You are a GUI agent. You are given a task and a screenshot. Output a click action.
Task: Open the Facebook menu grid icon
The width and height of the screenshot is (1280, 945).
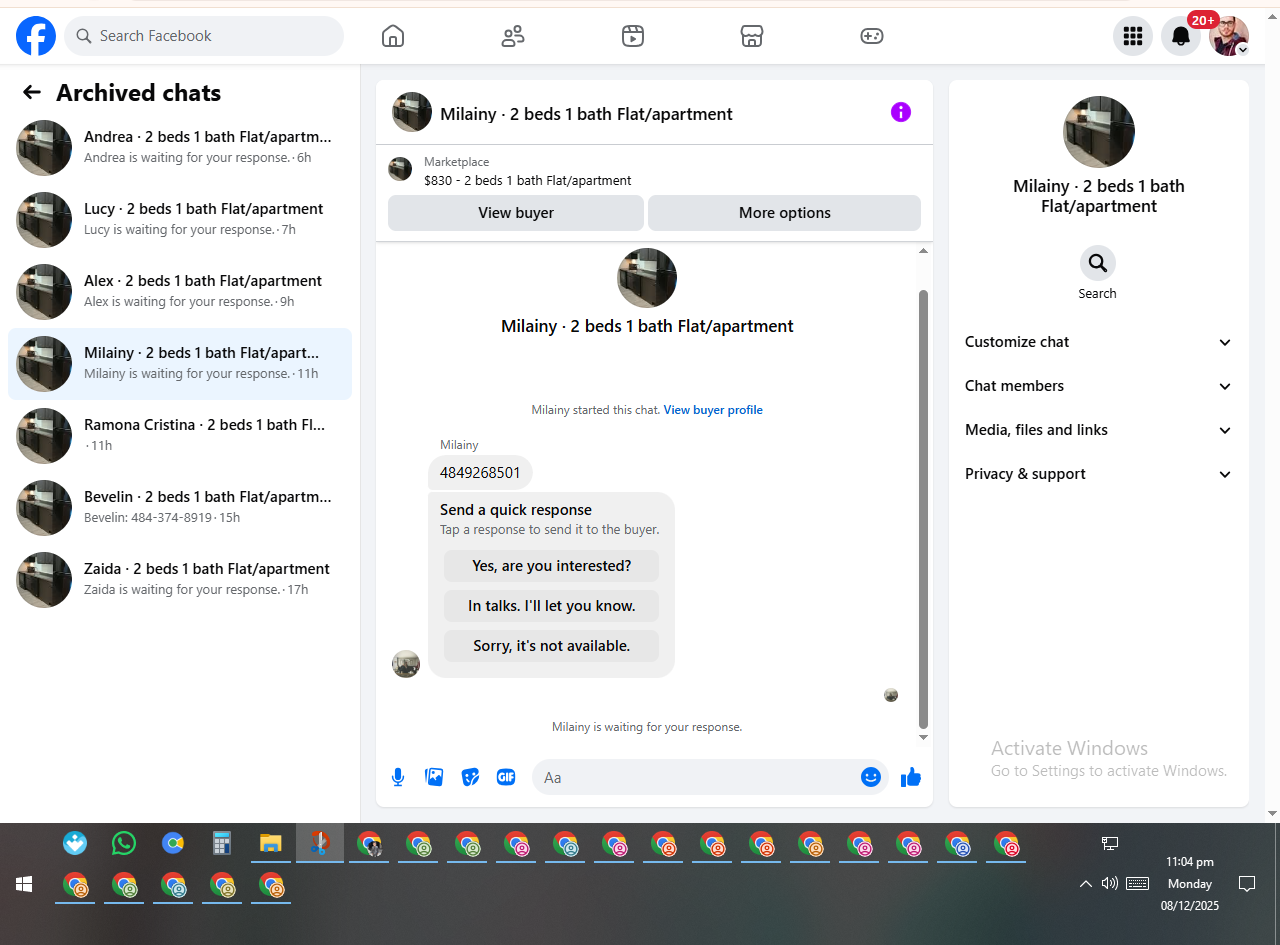tap(1133, 36)
